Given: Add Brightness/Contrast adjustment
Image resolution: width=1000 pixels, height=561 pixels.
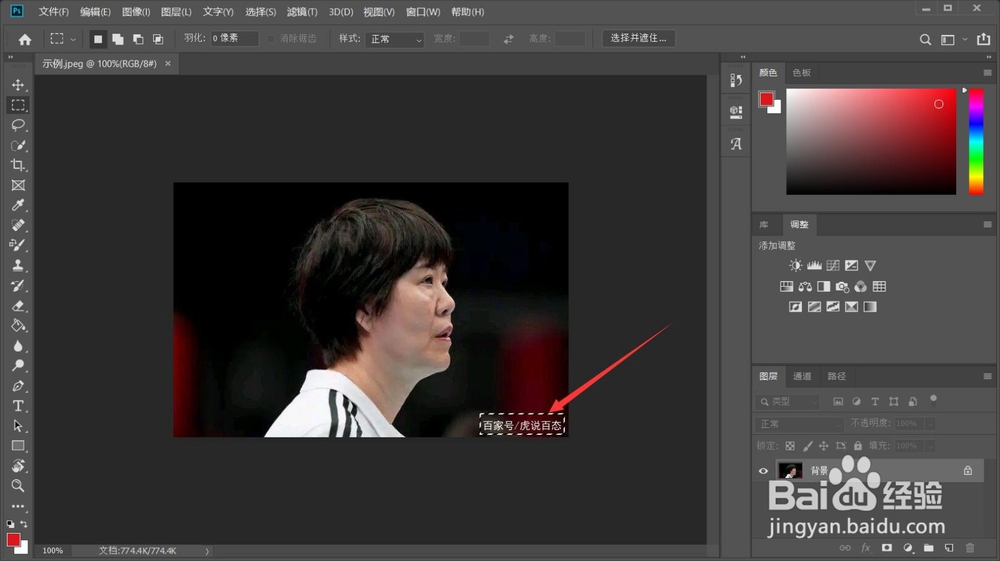Looking at the screenshot, I should pos(795,265).
